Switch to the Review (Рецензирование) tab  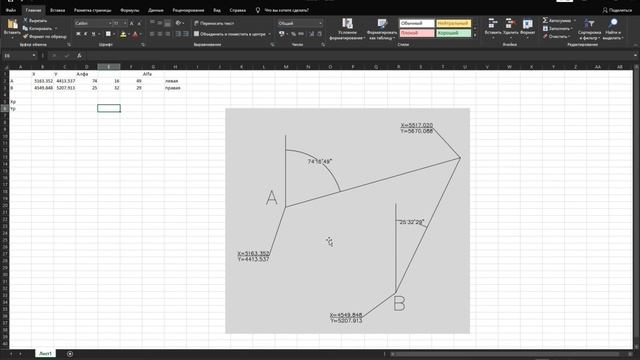coord(188,10)
